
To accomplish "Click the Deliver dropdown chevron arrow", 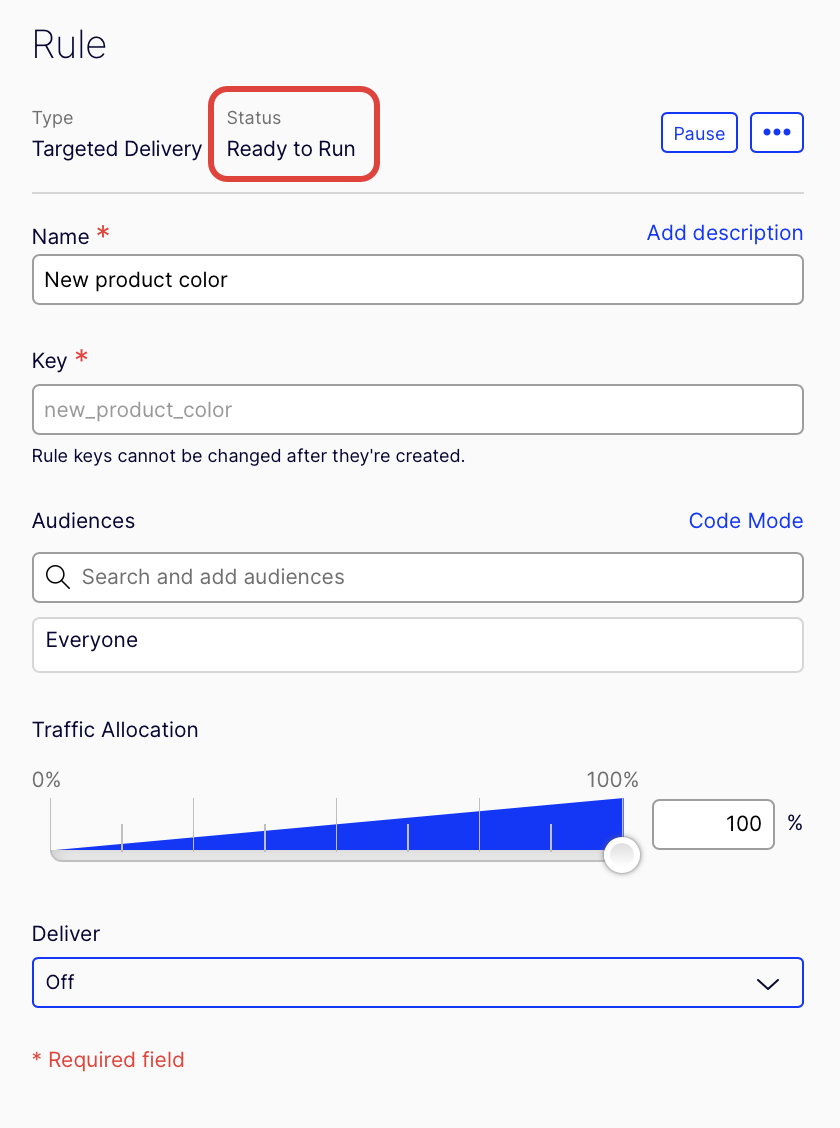I will (x=767, y=983).
